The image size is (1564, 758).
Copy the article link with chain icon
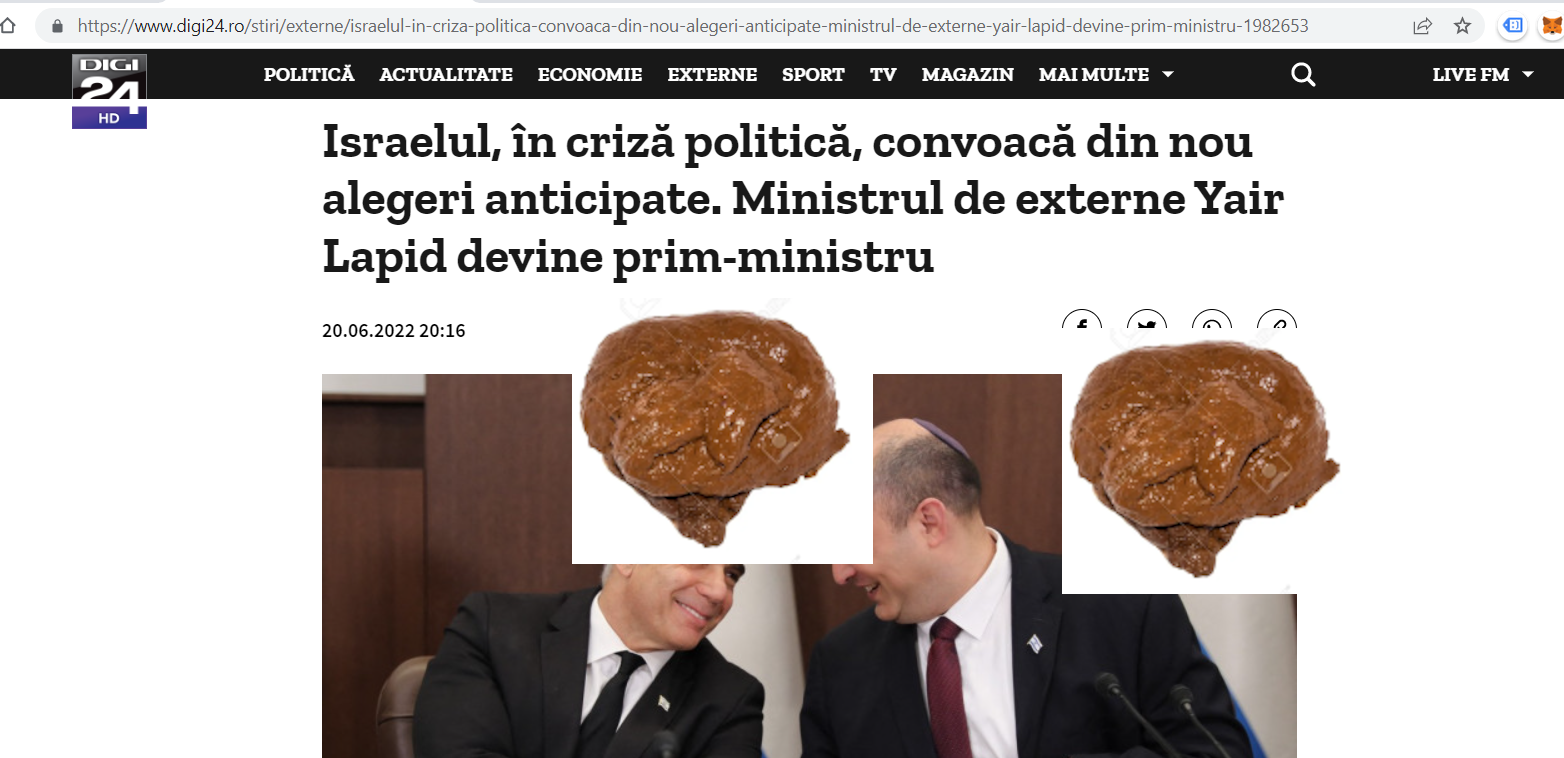pyautogui.click(x=1277, y=320)
